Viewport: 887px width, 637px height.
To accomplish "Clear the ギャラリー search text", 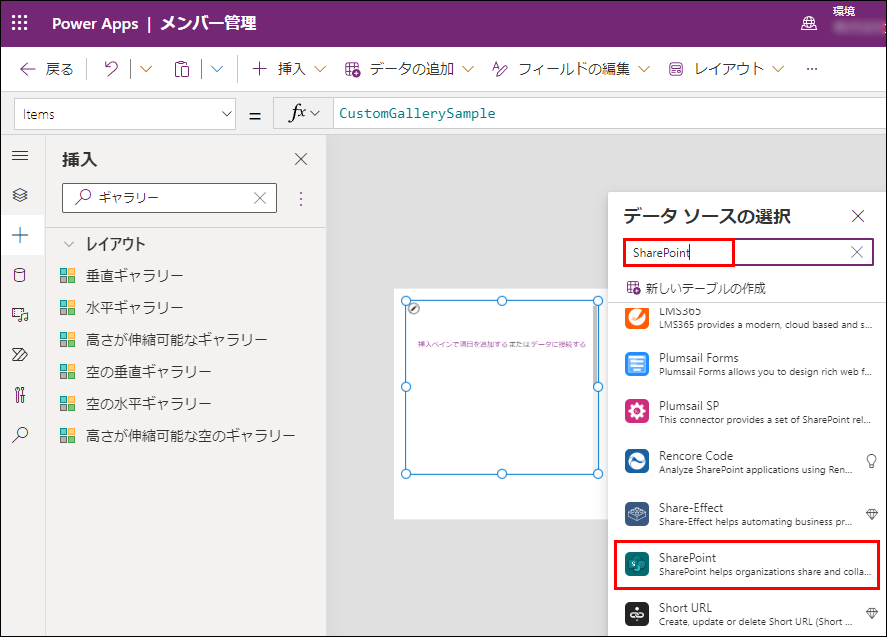I will (x=260, y=197).
